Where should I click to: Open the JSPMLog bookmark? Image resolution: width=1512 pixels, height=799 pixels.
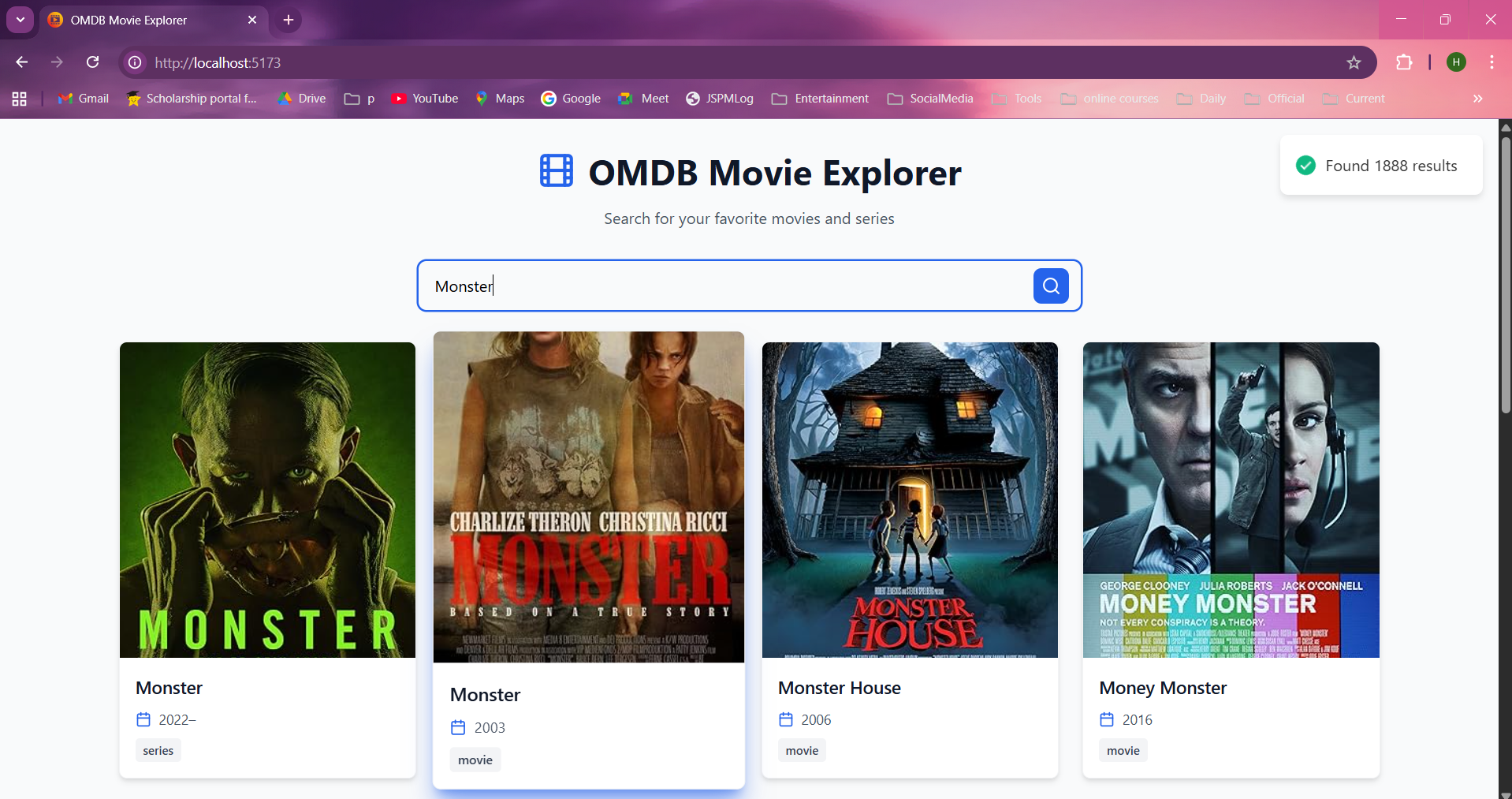point(720,99)
